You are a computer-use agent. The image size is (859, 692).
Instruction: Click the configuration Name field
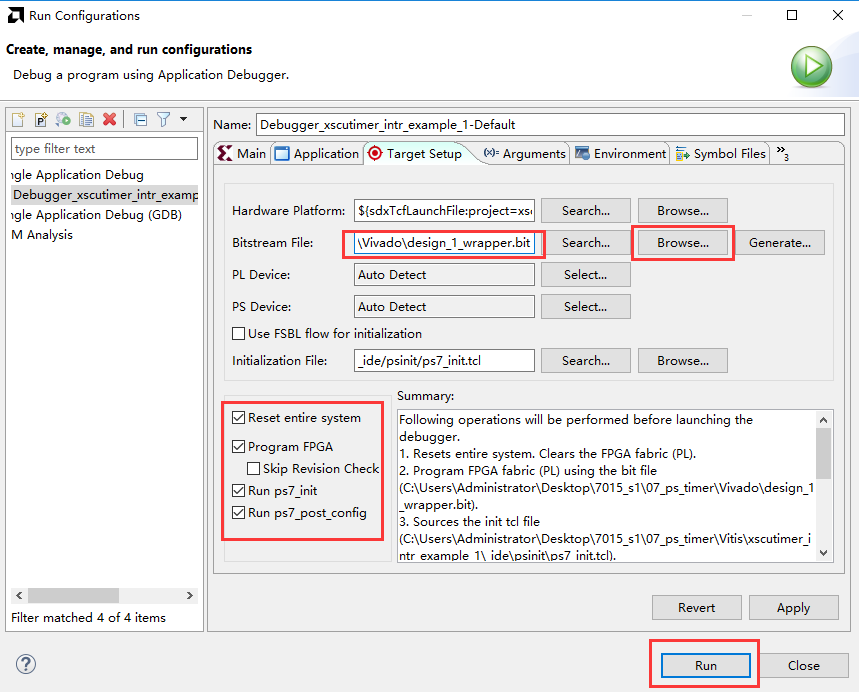[x=550, y=124]
